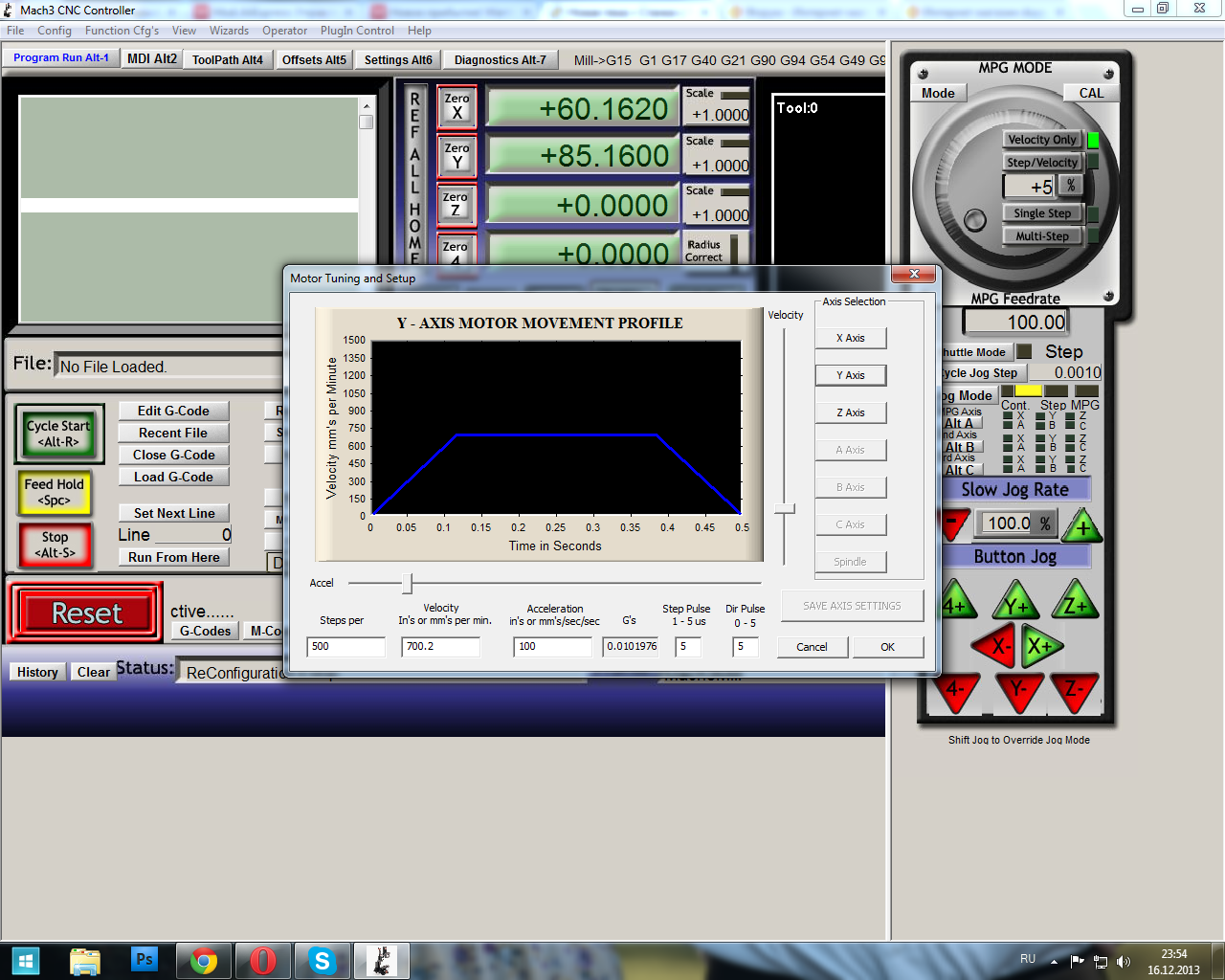The height and width of the screenshot is (980, 1225).
Task: Jog 4th axis negative with 4- arrow
Action: pyautogui.click(x=957, y=690)
